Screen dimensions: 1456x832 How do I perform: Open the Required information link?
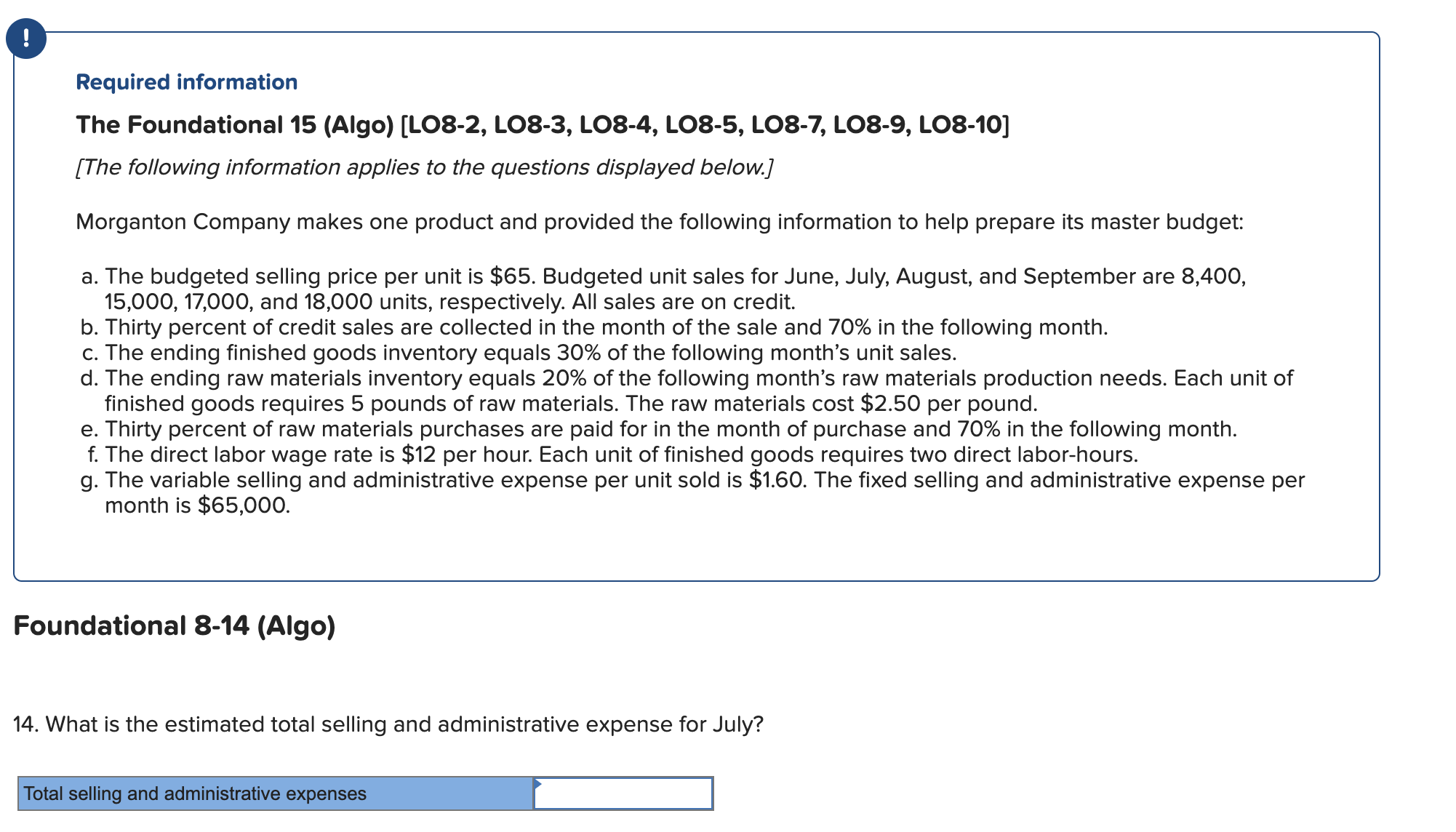[186, 82]
